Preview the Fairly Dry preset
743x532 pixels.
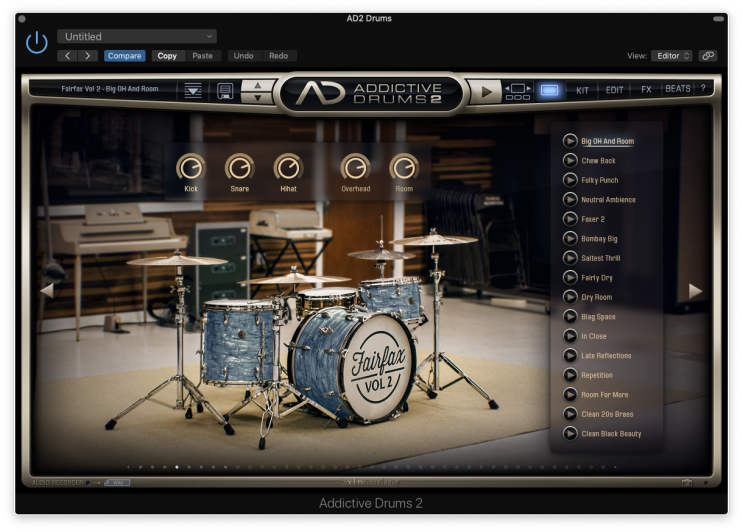[570, 277]
